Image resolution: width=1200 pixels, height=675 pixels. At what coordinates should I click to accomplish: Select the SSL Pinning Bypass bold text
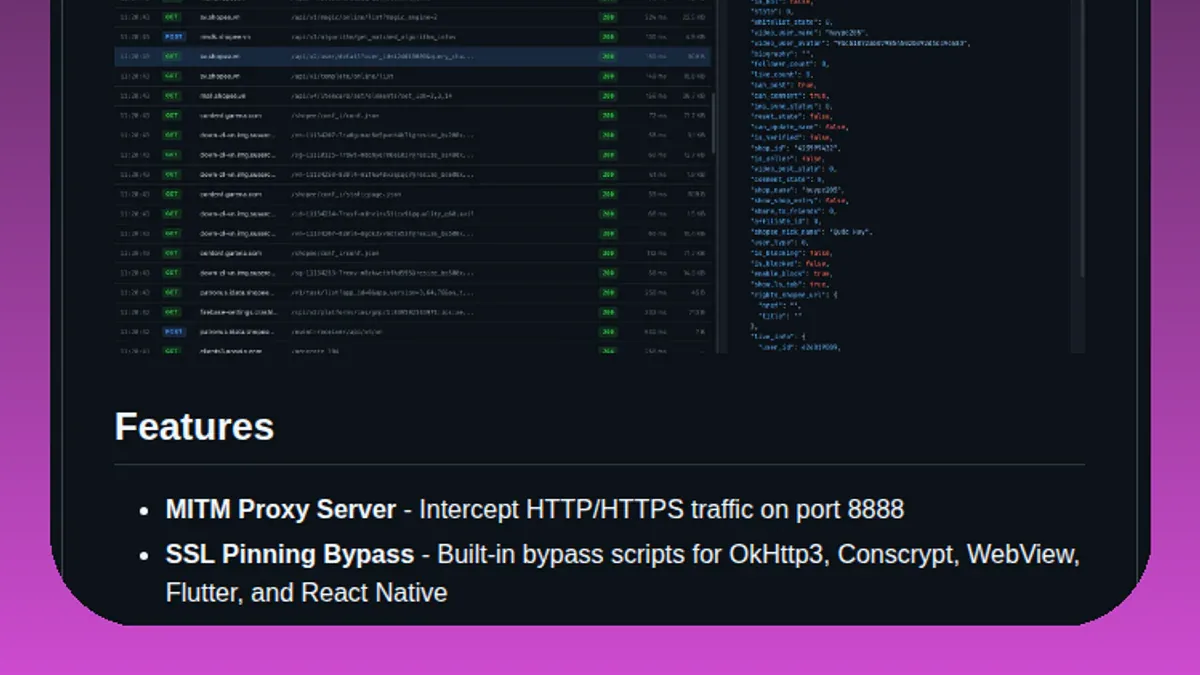click(290, 554)
